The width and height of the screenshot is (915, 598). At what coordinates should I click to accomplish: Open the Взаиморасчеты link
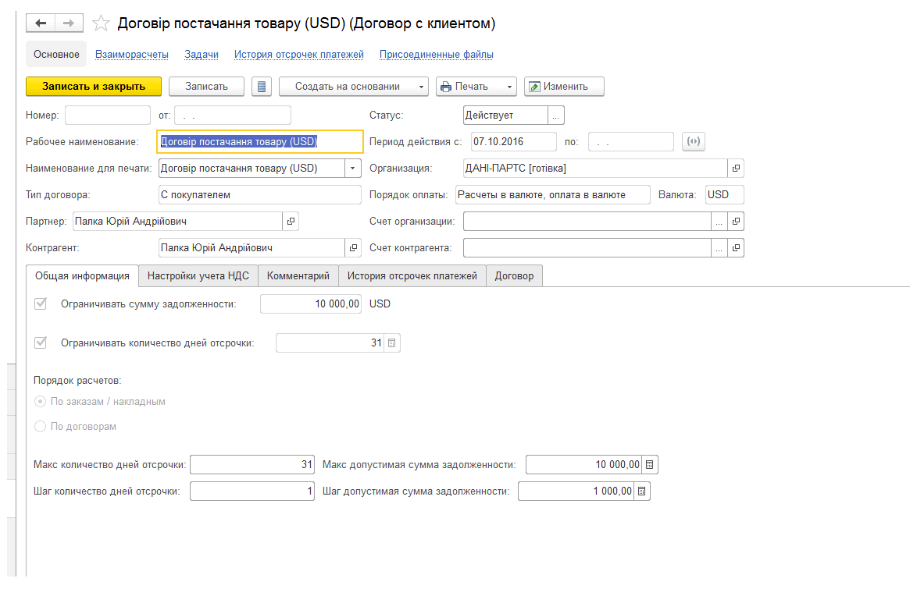pyautogui.click(x=132, y=54)
